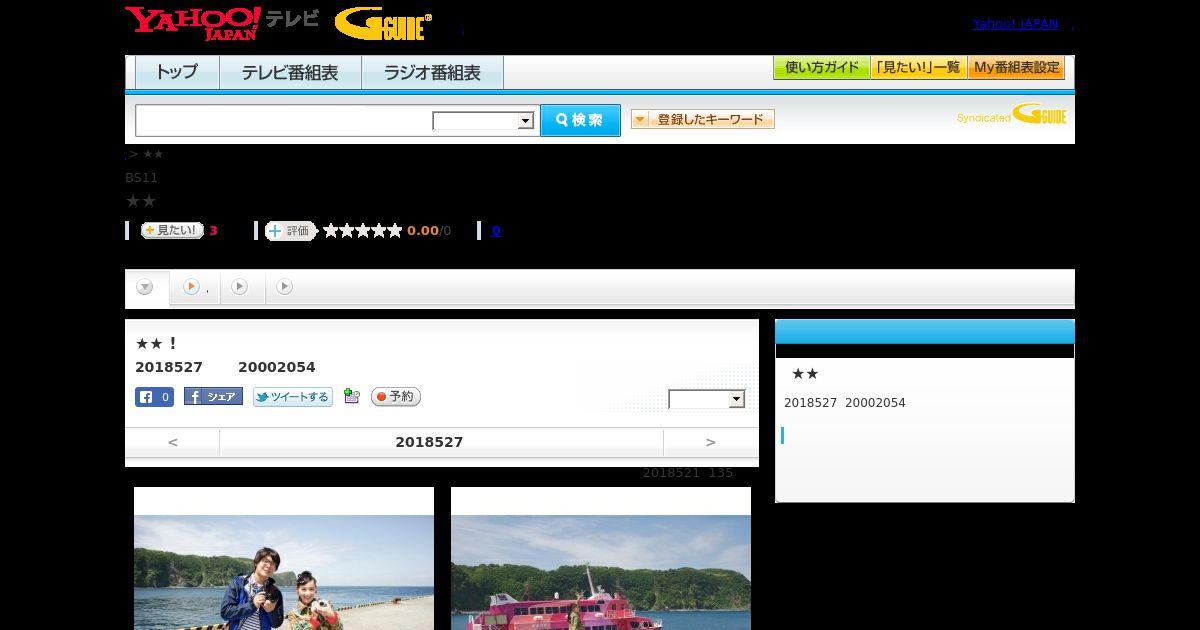1200x630 pixels.
Task: Click the BS11 channel text
Action: pos(141,178)
